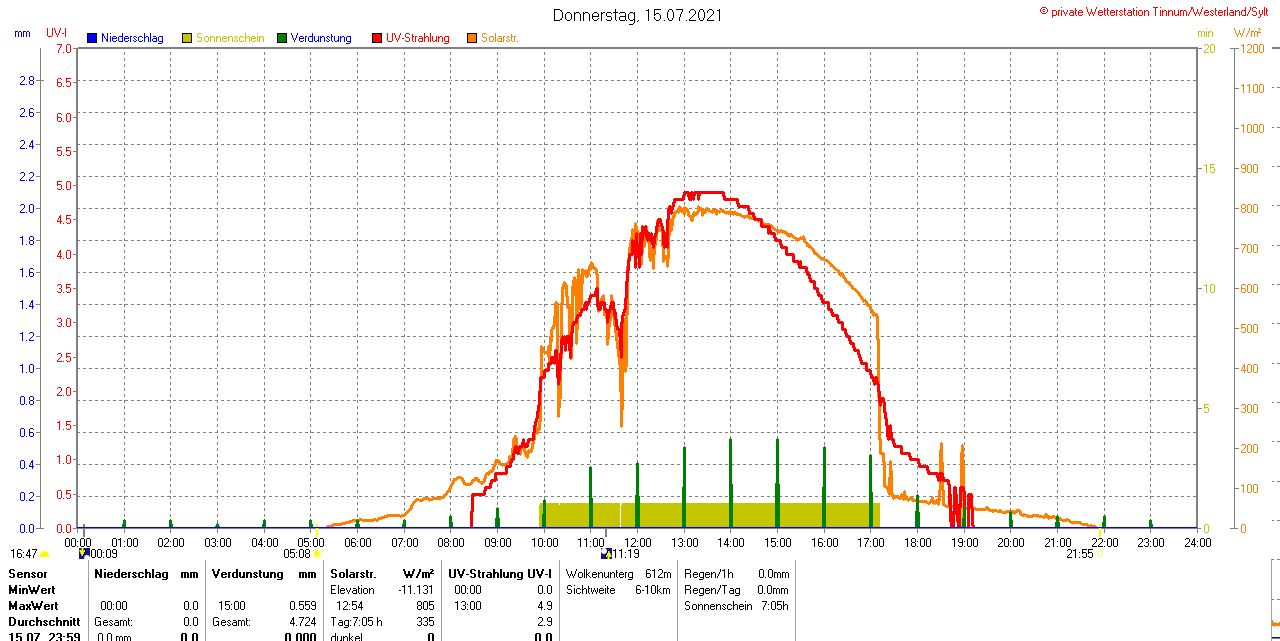The width and height of the screenshot is (1280, 641).
Task: Click the Sonnenschein 7:05h value row
Action: pyautogui.click(x=736, y=606)
